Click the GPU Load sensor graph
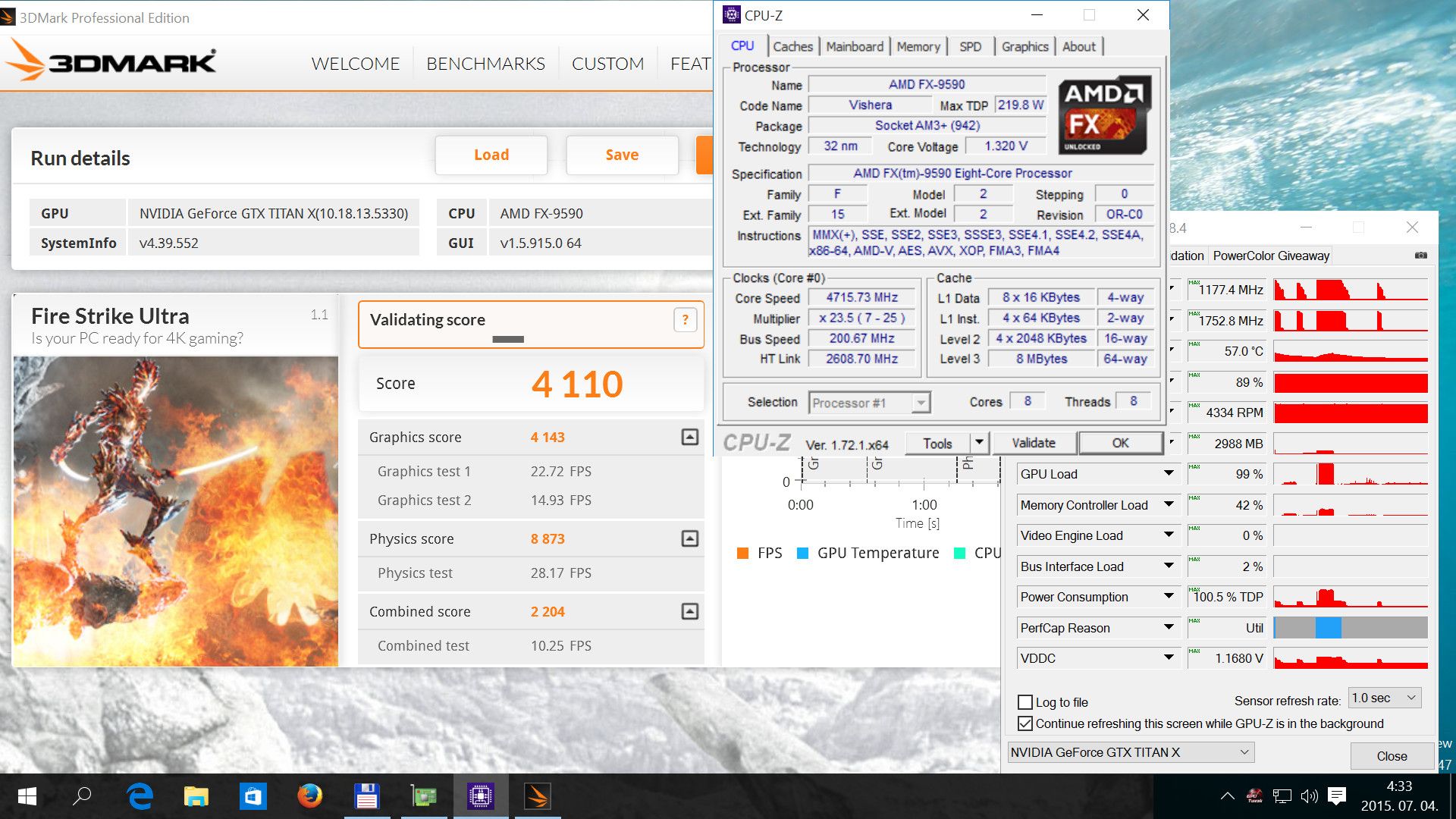 click(1351, 474)
